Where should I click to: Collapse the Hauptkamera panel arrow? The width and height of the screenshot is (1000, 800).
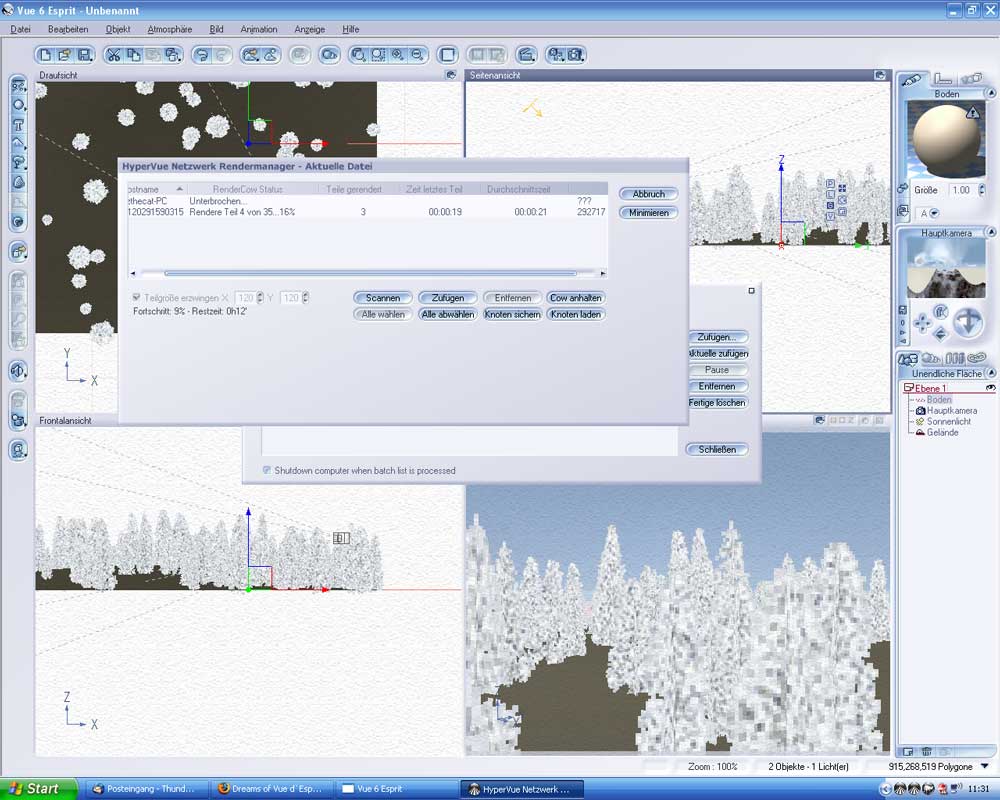point(990,233)
